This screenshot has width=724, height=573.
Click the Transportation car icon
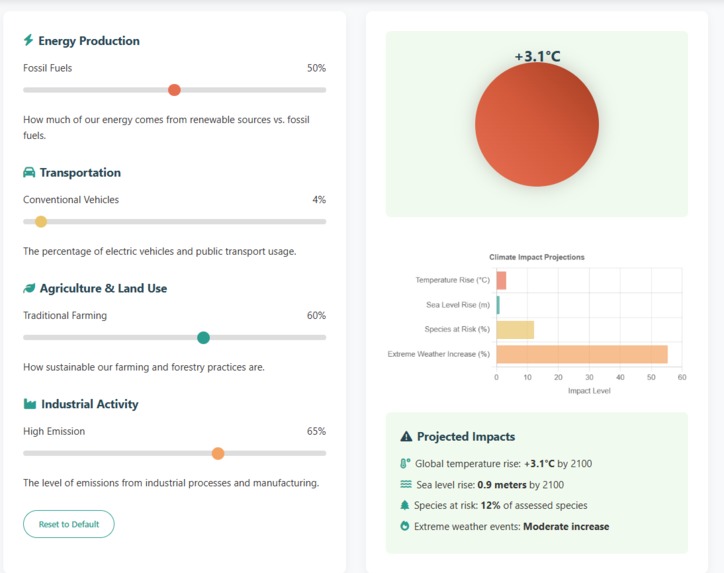(x=29, y=172)
